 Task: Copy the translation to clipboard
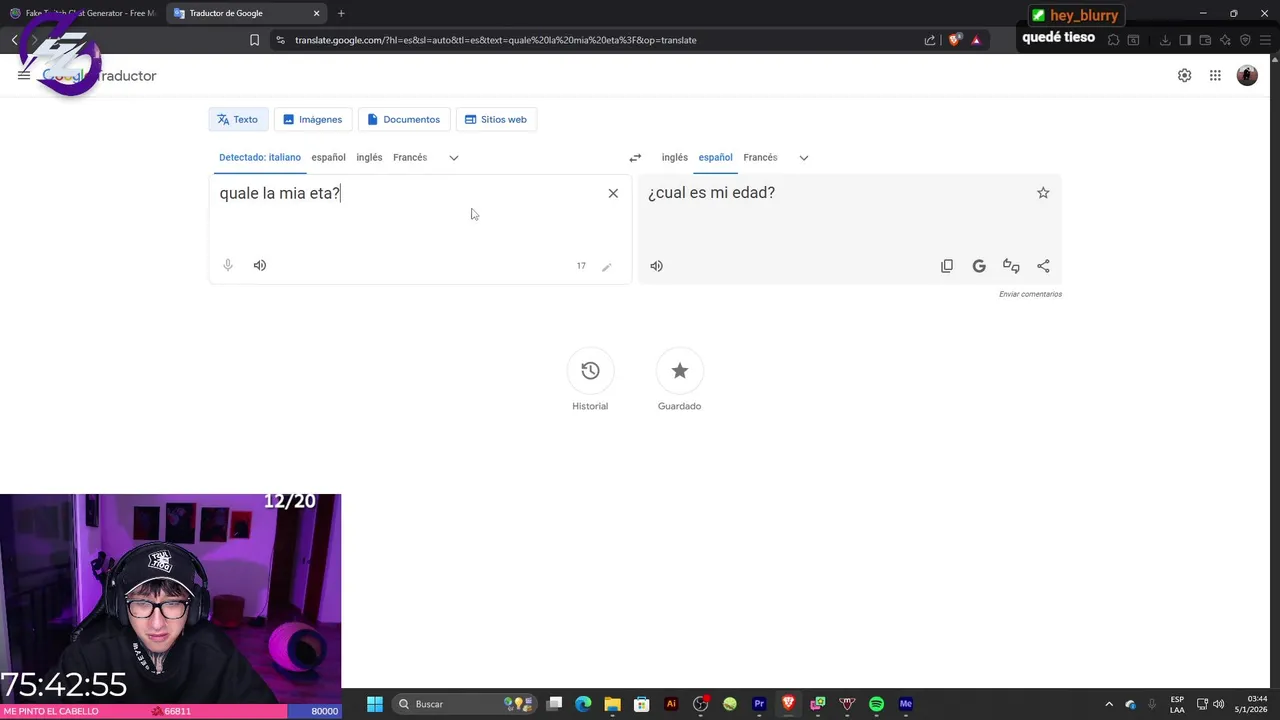tap(947, 266)
